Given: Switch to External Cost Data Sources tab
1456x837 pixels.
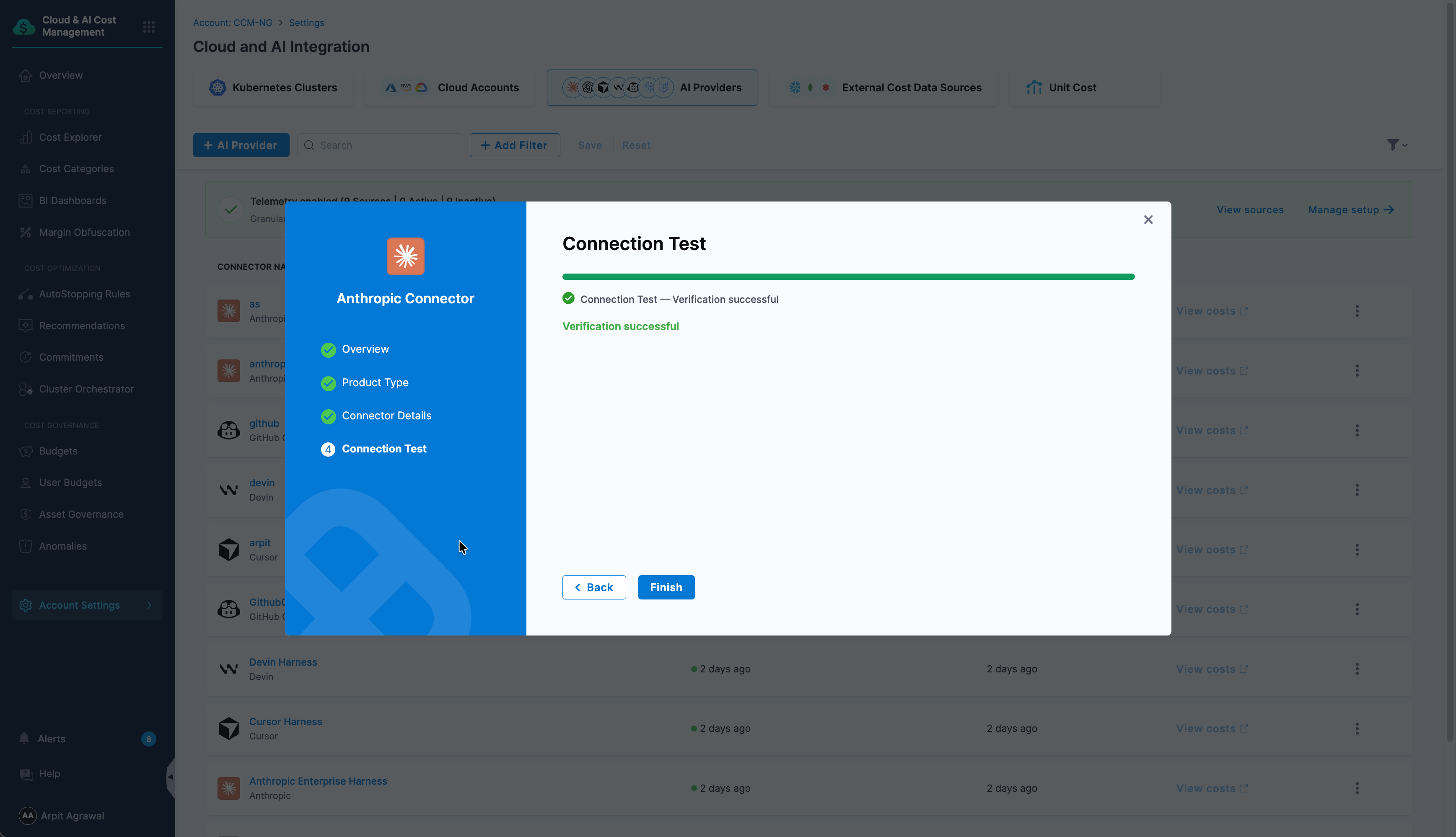Looking at the screenshot, I should tap(884, 88).
